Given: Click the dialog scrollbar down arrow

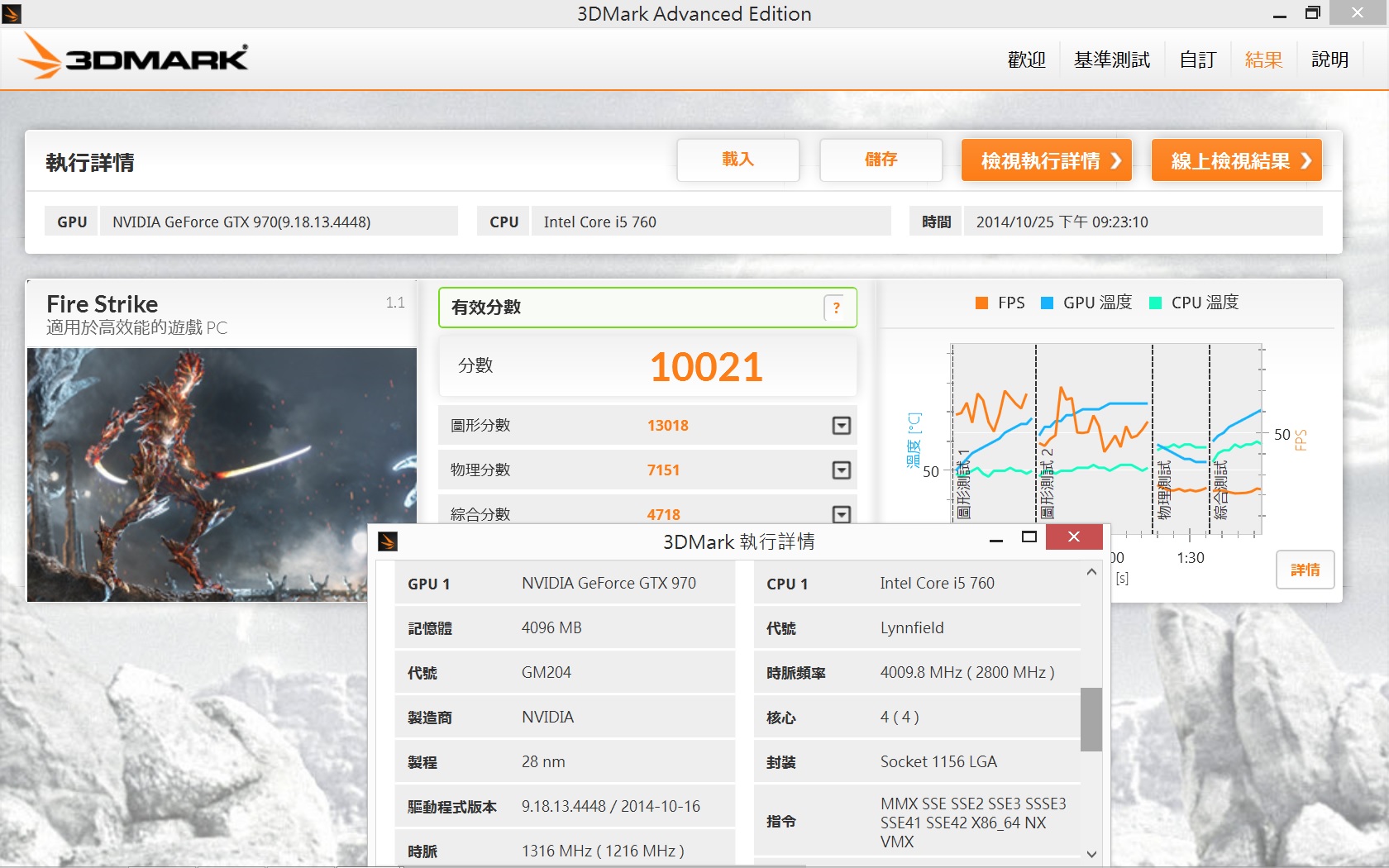Looking at the screenshot, I should (x=1091, y=855).
